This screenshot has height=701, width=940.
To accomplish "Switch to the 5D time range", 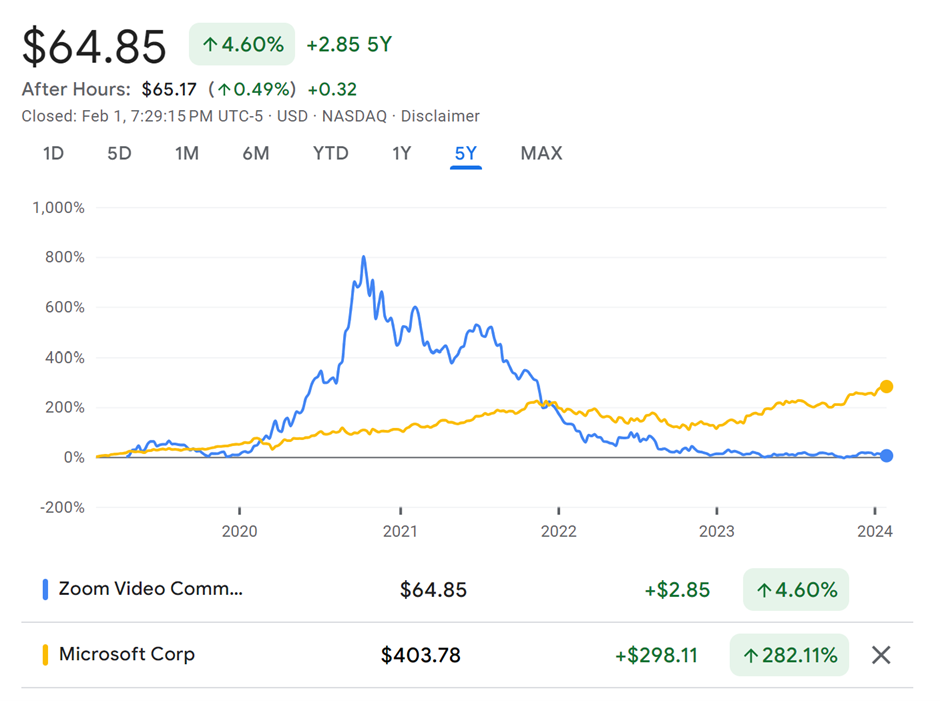I will [x=119, y=153].
